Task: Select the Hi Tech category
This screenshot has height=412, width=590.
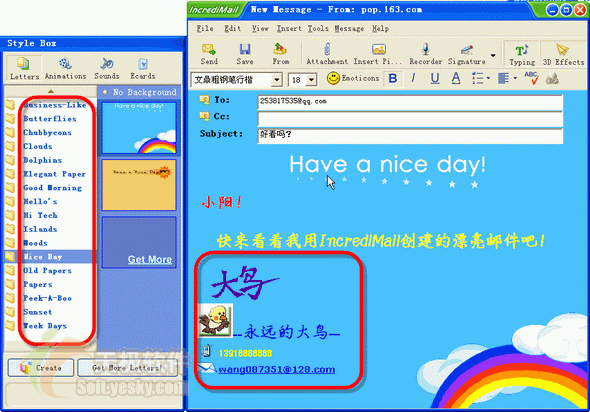Action: click(x=40, y=215)
